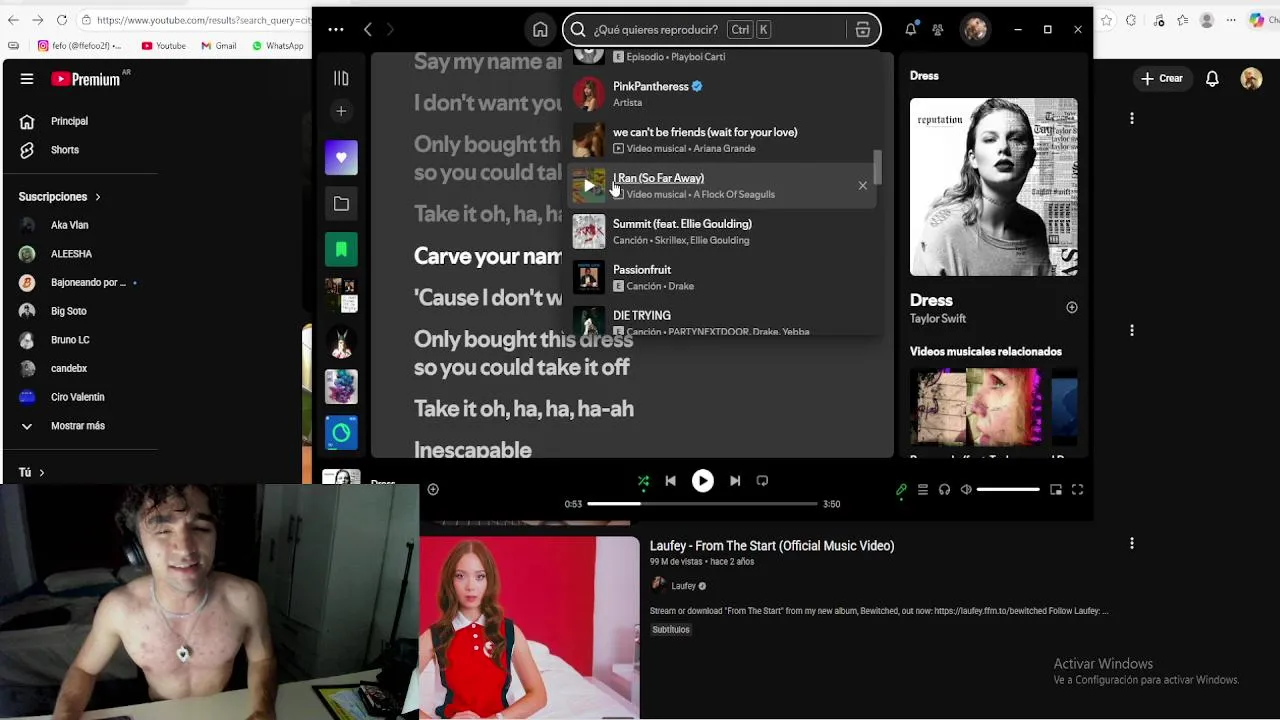Select we can't be friends search result
Viewport: 1280px width, 720px height.
click(724, 140)
